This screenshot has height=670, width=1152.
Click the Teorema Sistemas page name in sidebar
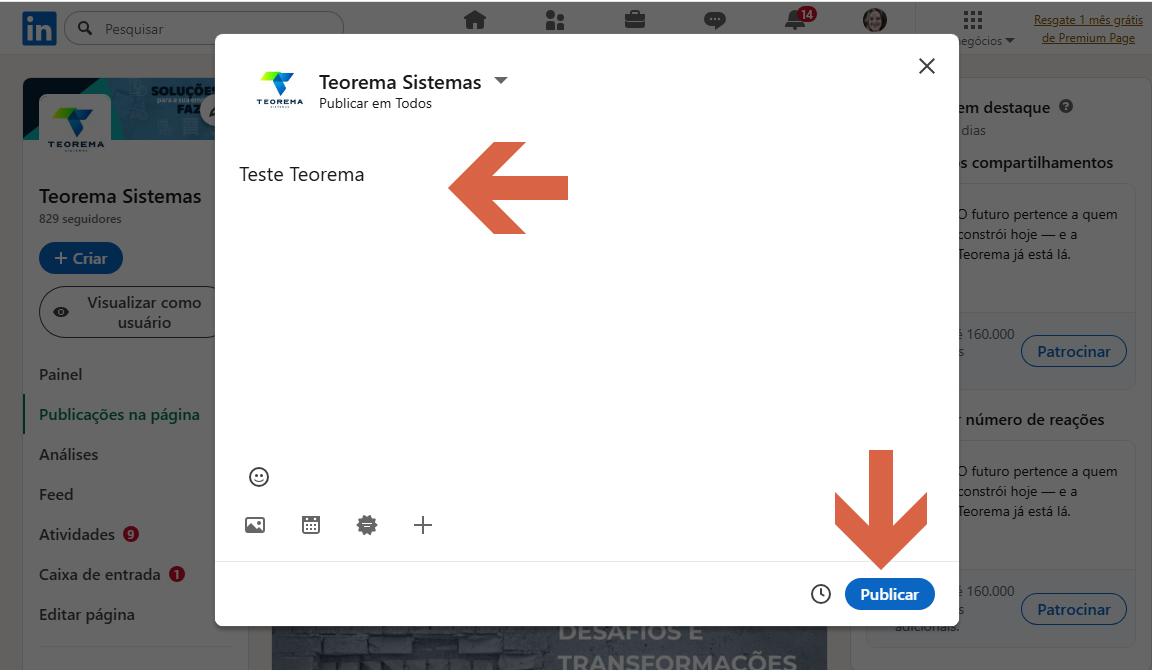click(120, 196)
